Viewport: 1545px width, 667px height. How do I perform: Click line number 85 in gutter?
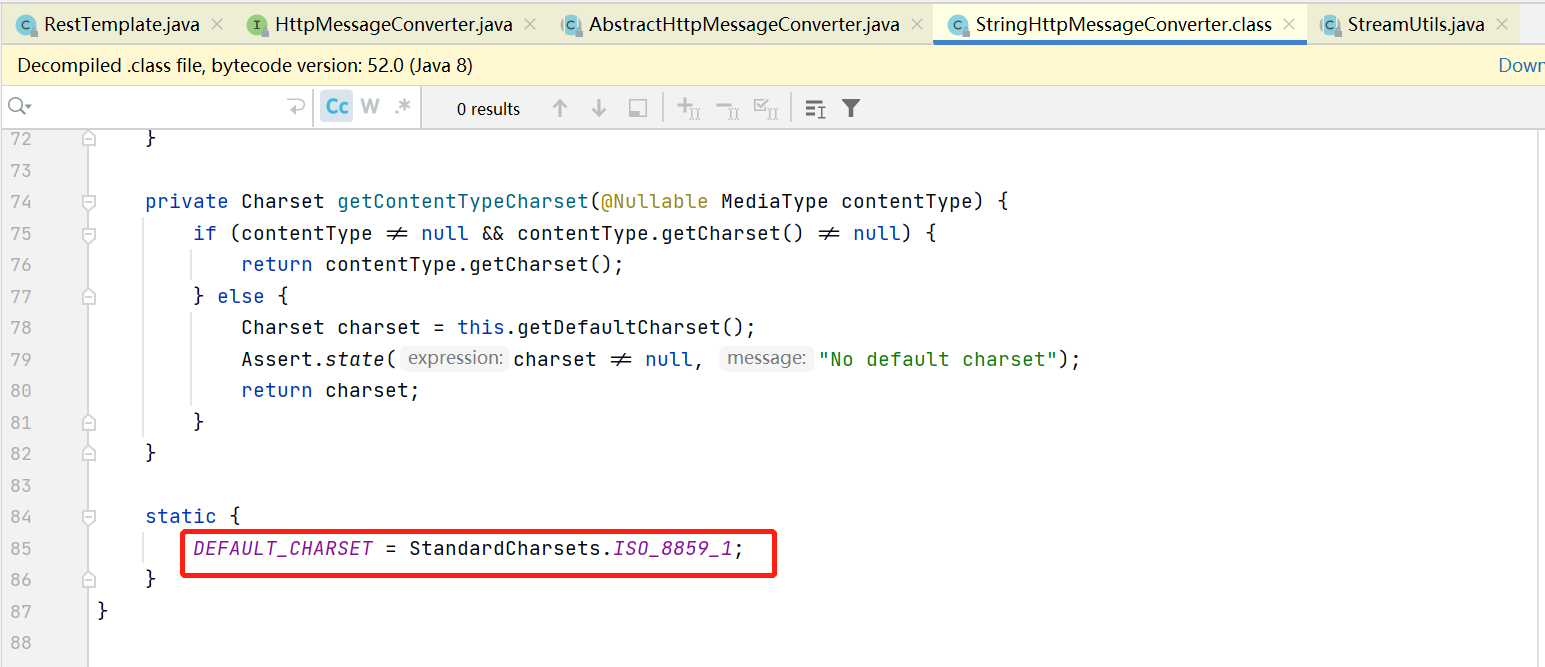tap(21, 549)
